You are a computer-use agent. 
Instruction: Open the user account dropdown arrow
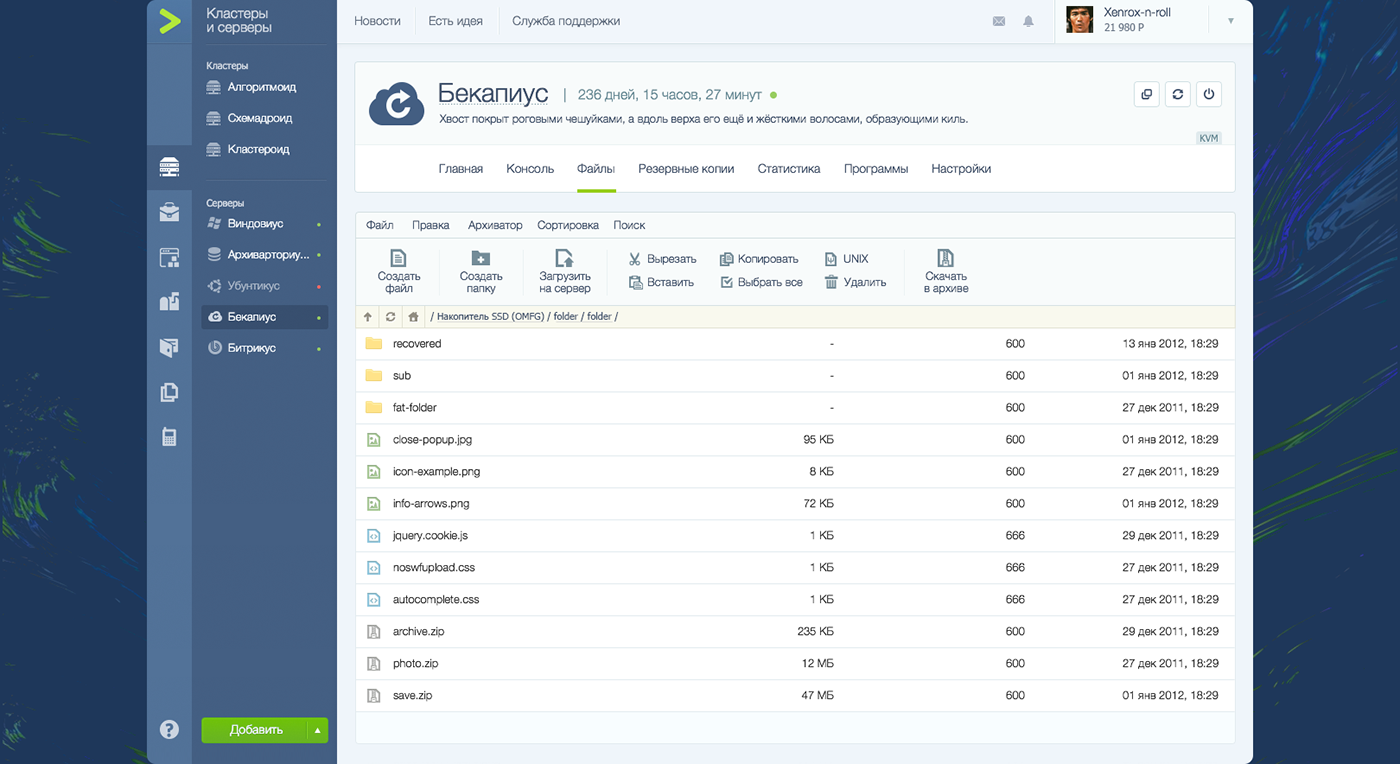[1230, 21]
